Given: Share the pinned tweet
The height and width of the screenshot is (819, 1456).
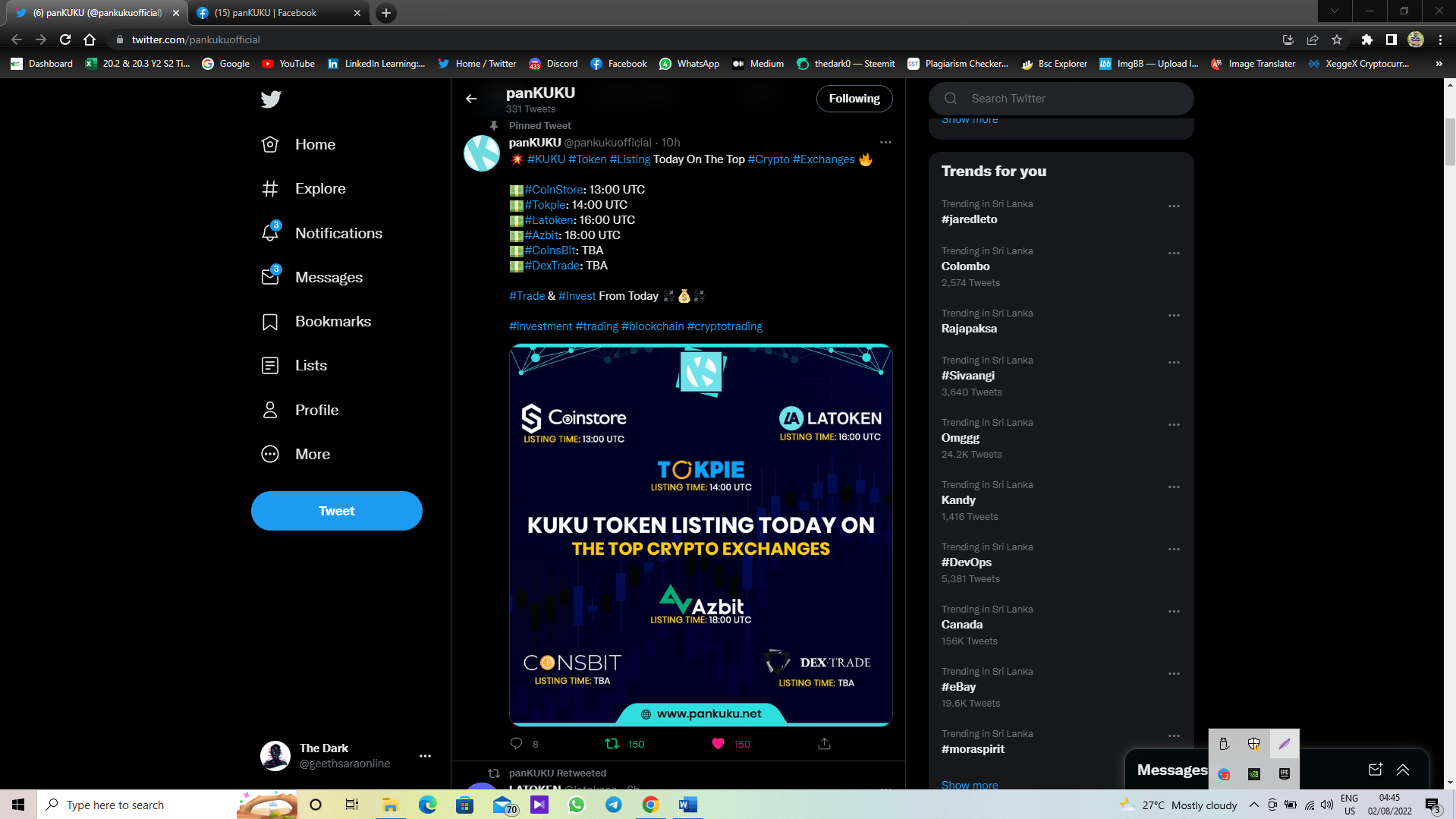Looking at the screenshot, I should (x=824, y=744).
